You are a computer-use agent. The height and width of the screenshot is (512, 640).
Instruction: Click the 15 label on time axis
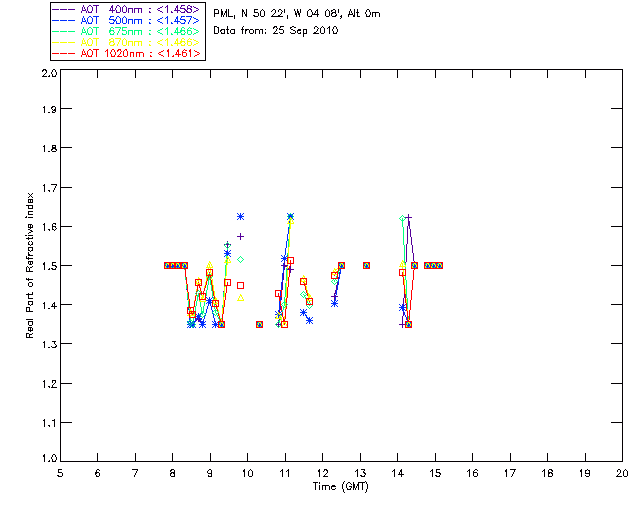(435, 474)
